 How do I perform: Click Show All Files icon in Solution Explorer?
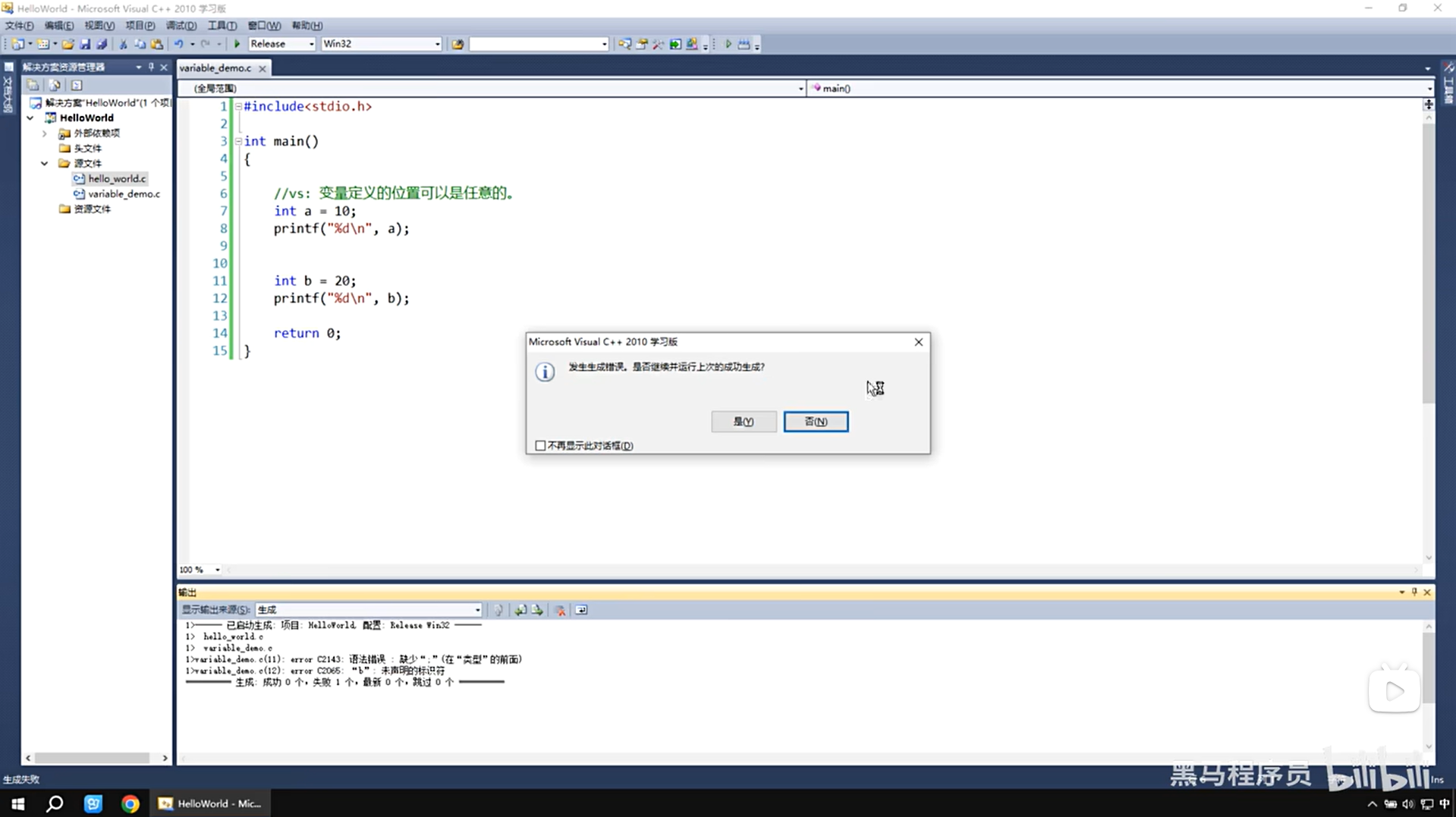(55, 85)
